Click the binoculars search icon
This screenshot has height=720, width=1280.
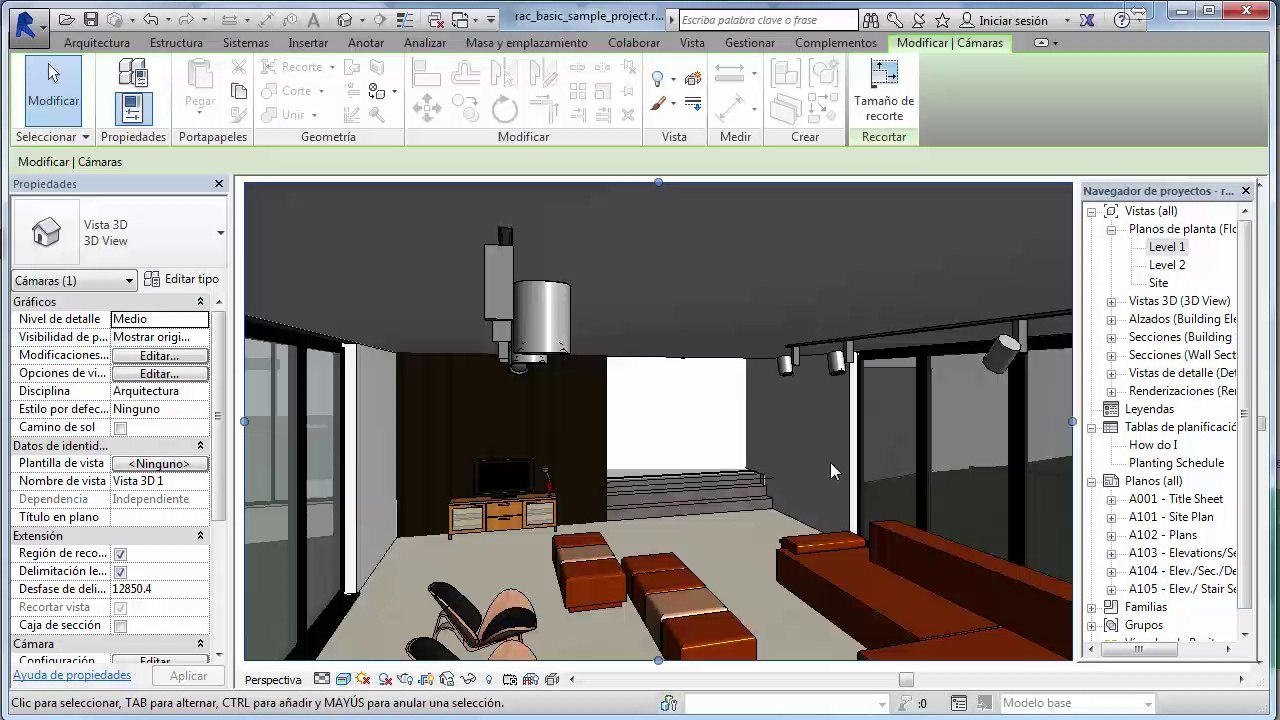[x=871, y=20]
